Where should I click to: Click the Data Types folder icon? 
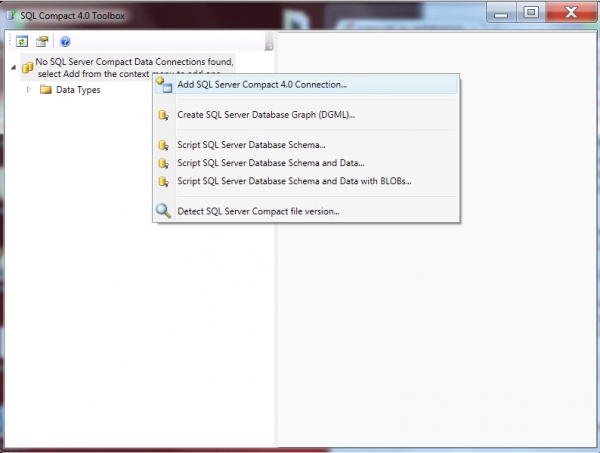(x=46, y=90)
